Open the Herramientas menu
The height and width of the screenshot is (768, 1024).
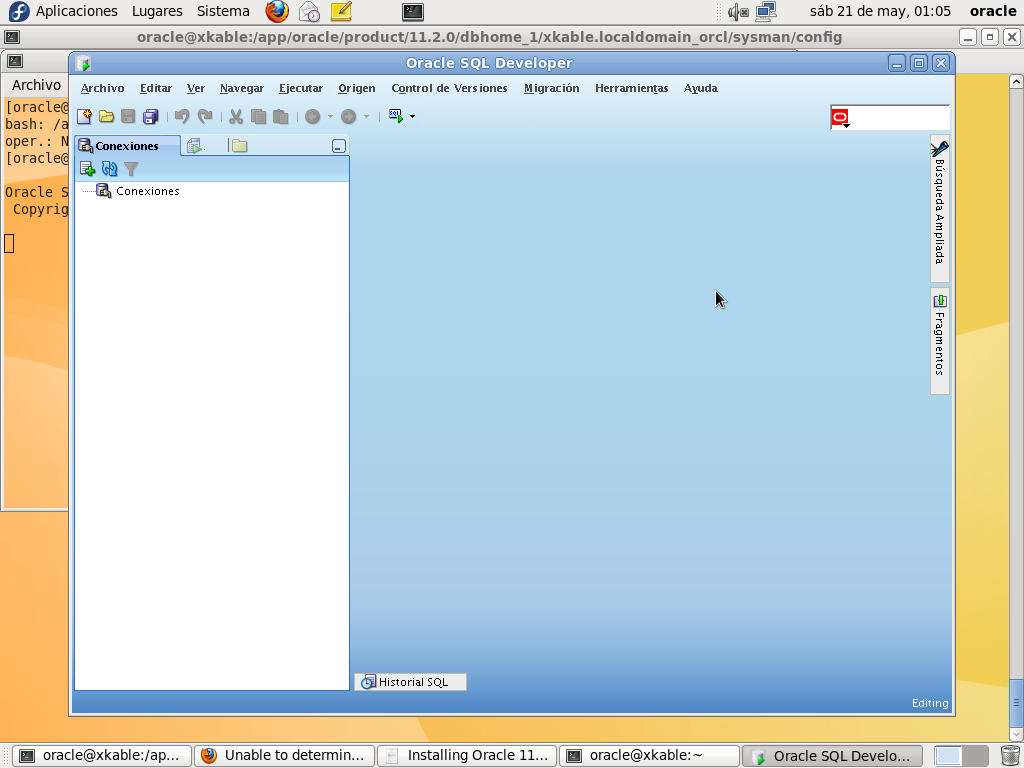tap(632, 88)
